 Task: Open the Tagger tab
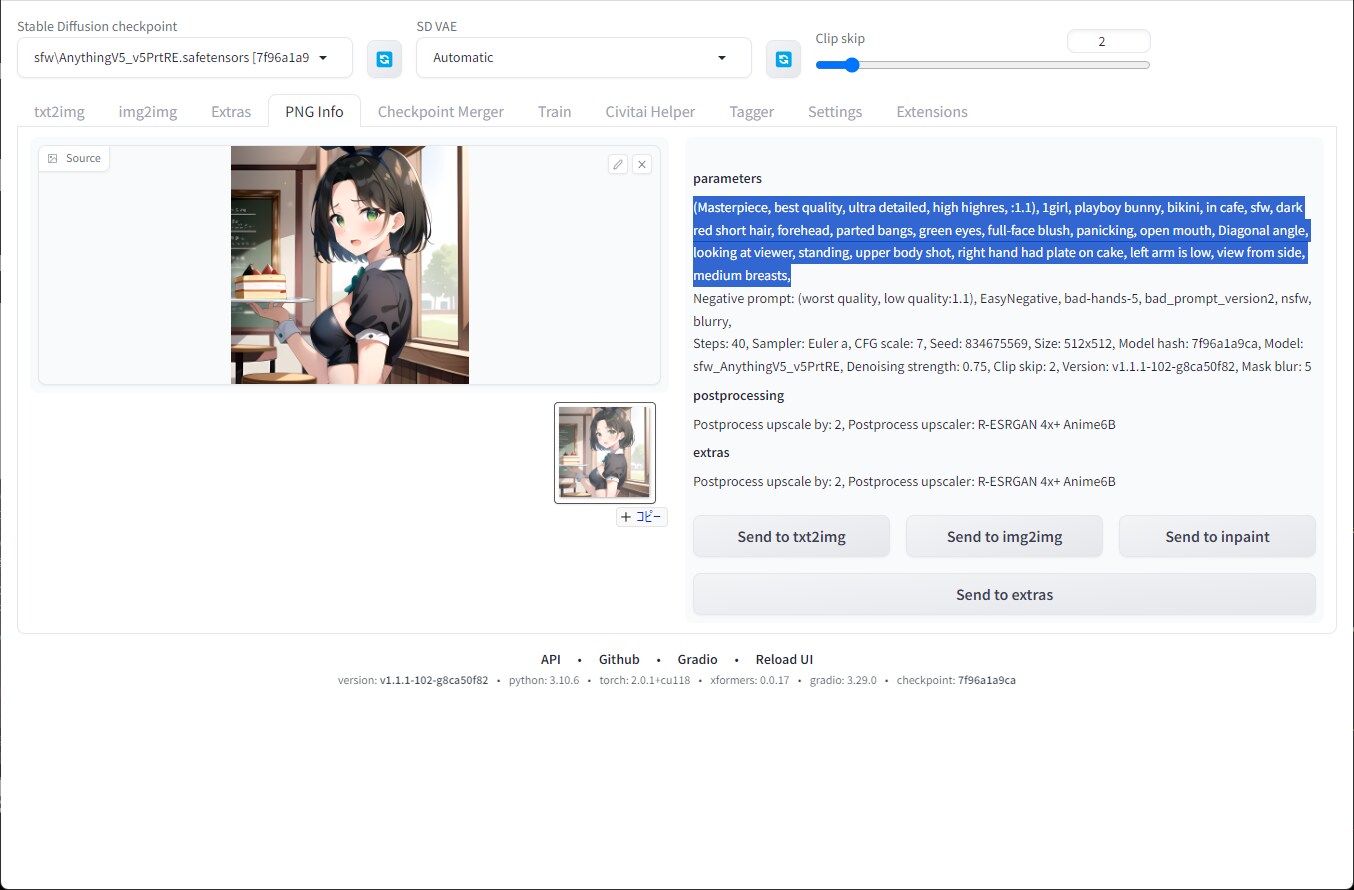click(751, 112)
